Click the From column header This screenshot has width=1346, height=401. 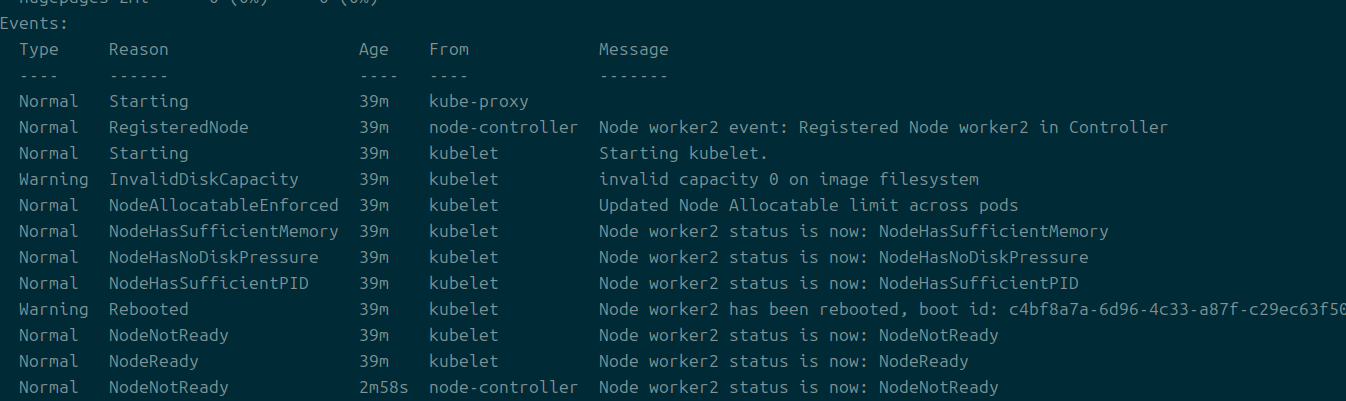pos(448,49)
